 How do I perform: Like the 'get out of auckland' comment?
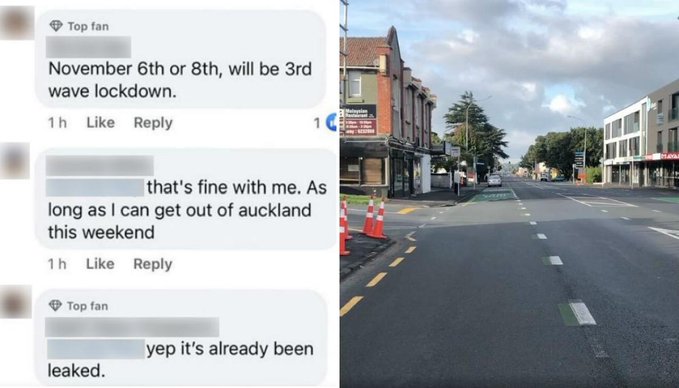pos(100,264)
